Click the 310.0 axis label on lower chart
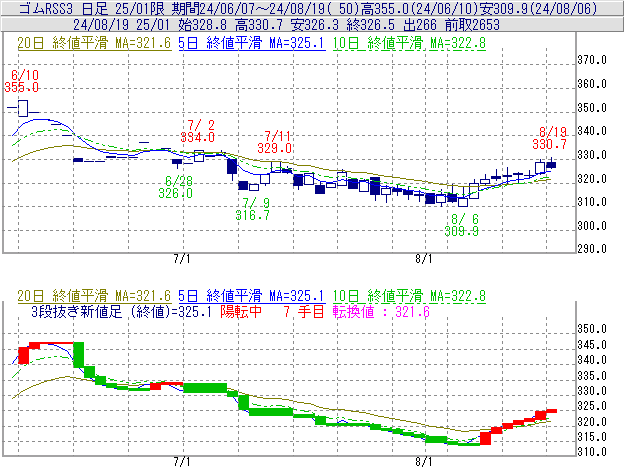Screen dimensions: 624x475 coord(592,452)
